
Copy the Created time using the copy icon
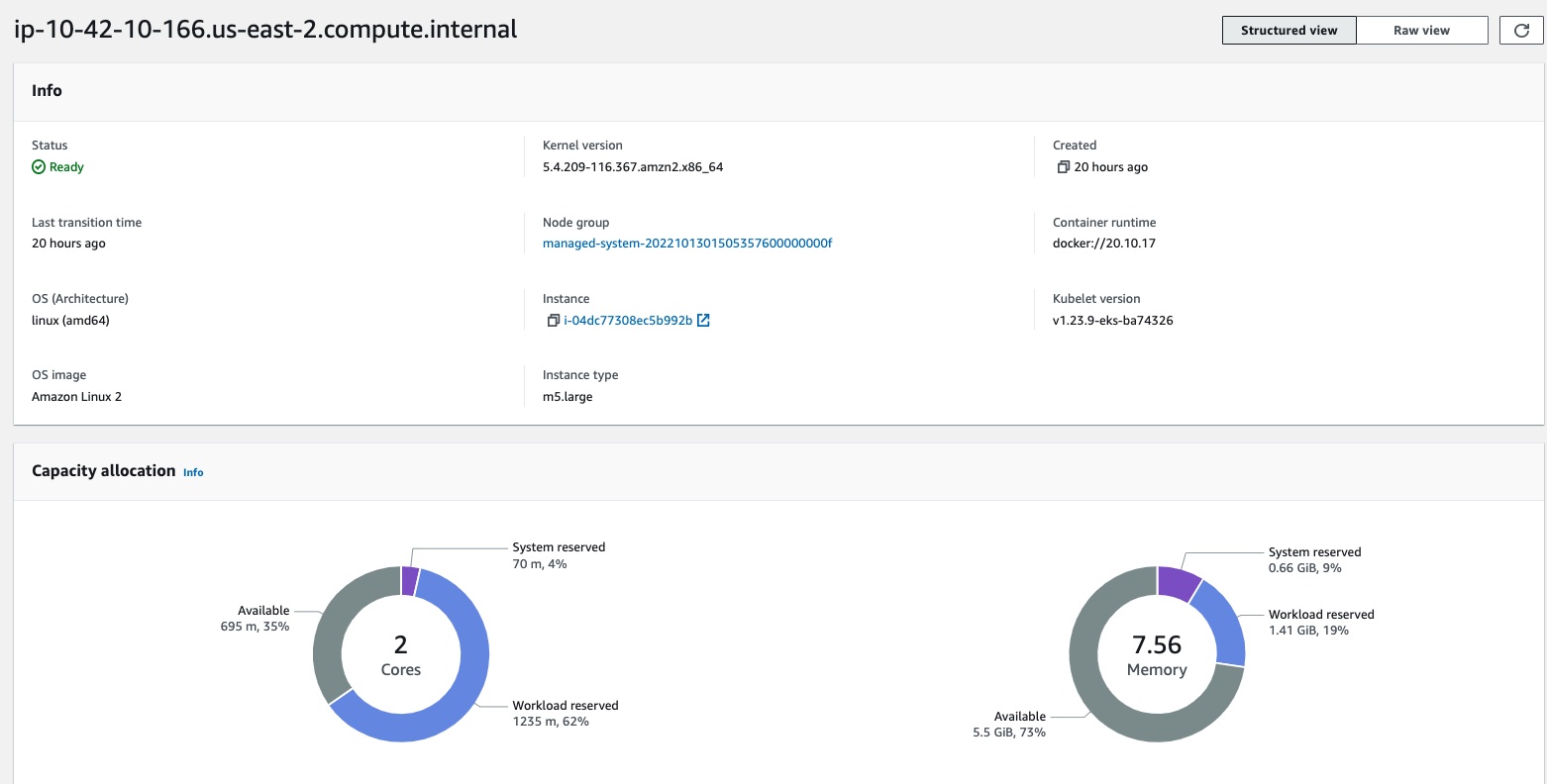[x=1063, y=167]
